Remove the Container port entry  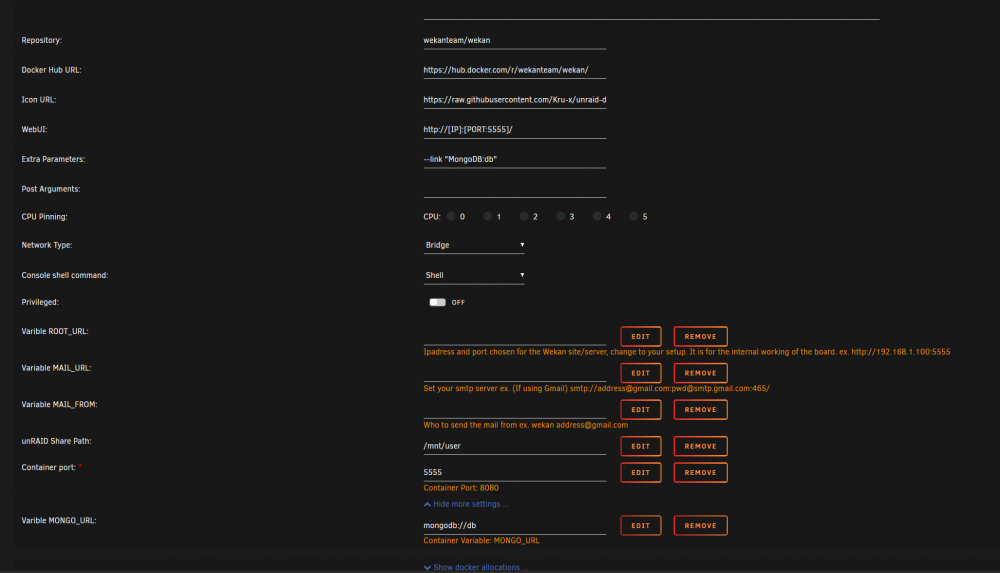coord(700,472)
